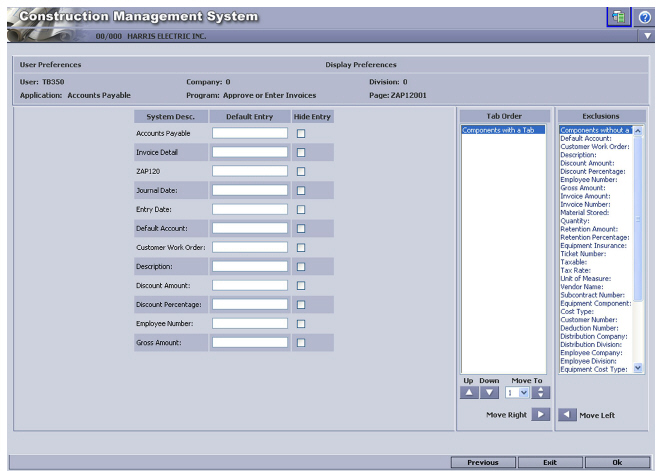Click Default Entry field for Journal Date

click(x=250, y=190)
